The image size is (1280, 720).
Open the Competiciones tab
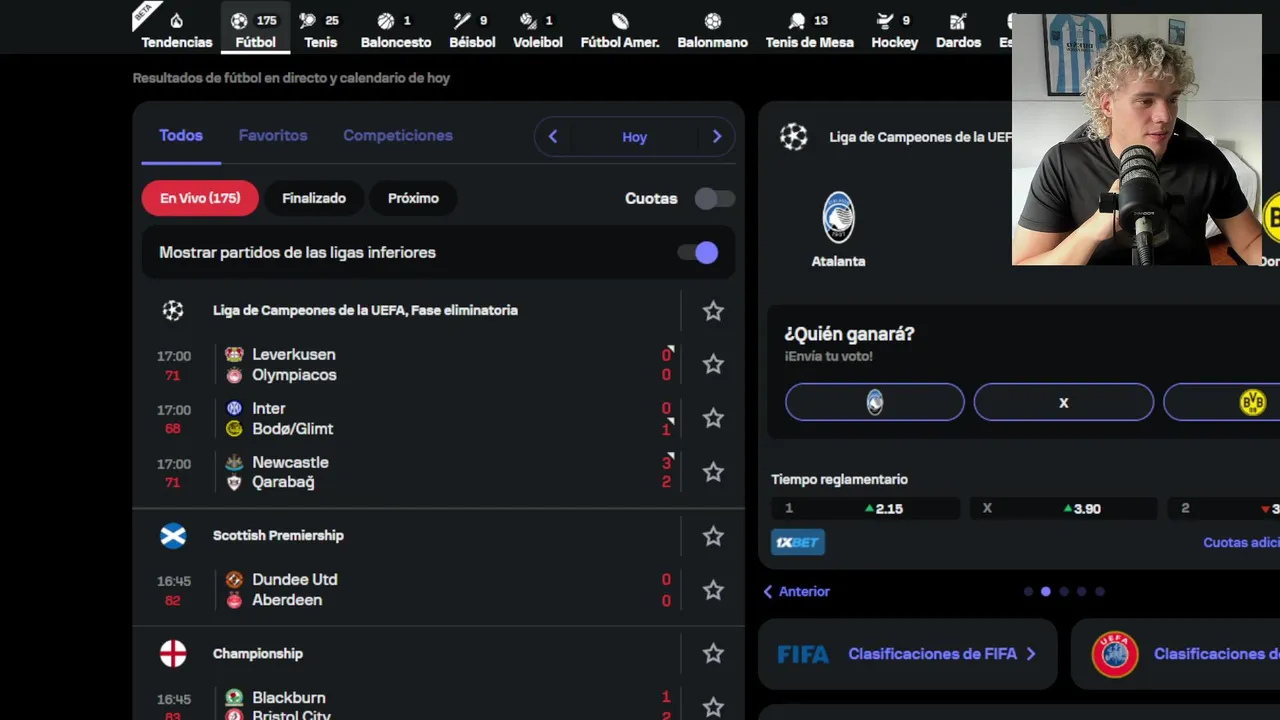point(398,135)
